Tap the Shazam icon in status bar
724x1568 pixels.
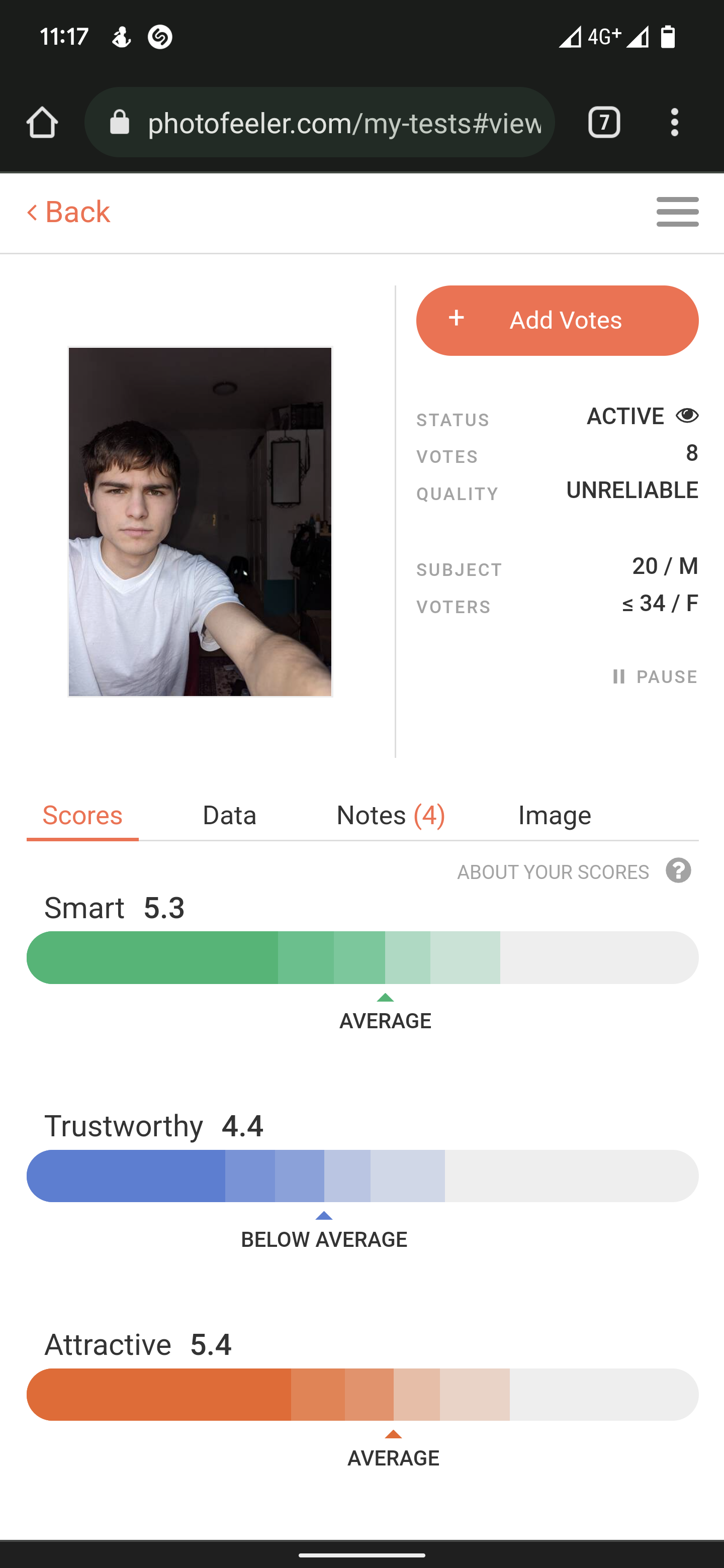pos(160,37)
